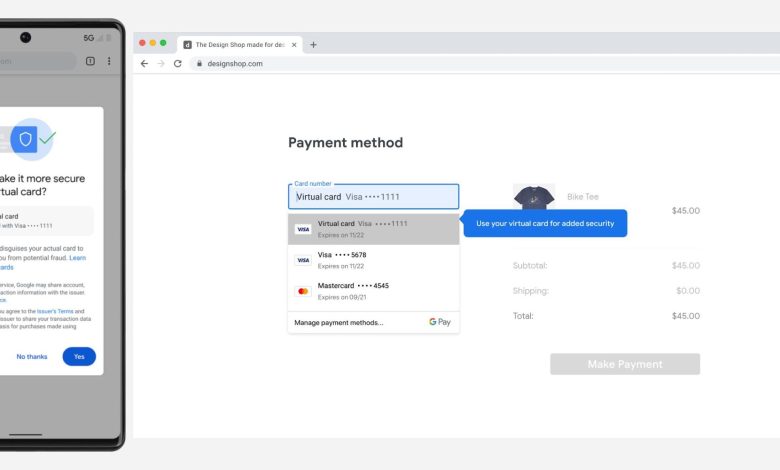This screenshot has width=780, height=470.
Task: Close The Design Shop tab
Action: pos(293,45)
